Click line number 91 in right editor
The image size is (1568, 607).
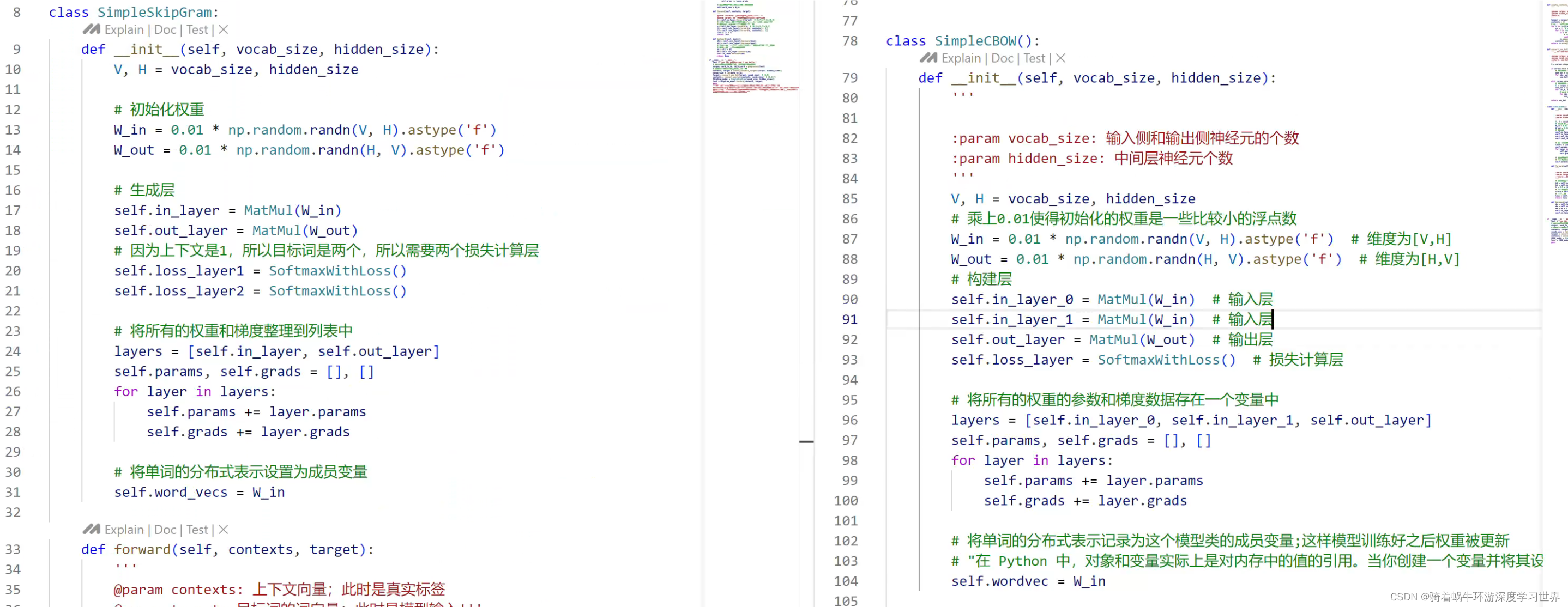[850, 320]
